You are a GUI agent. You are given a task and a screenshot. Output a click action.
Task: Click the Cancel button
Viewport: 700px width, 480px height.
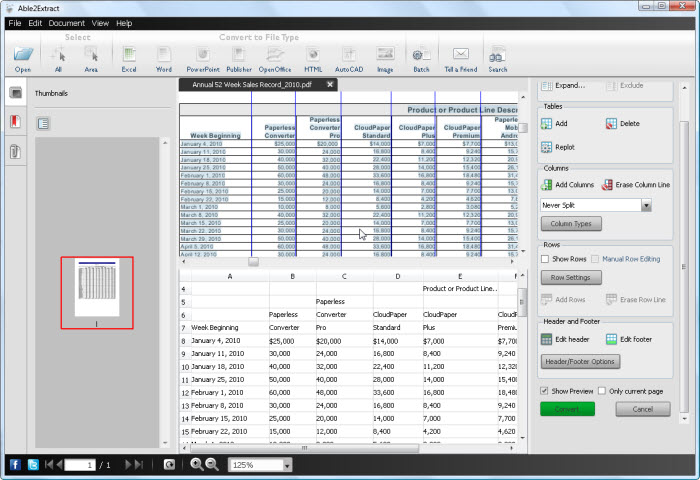coord(643,409)
